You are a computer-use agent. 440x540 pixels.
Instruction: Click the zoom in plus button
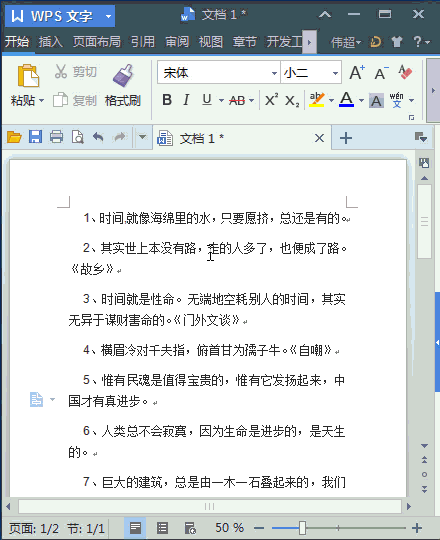pos(417,528)
